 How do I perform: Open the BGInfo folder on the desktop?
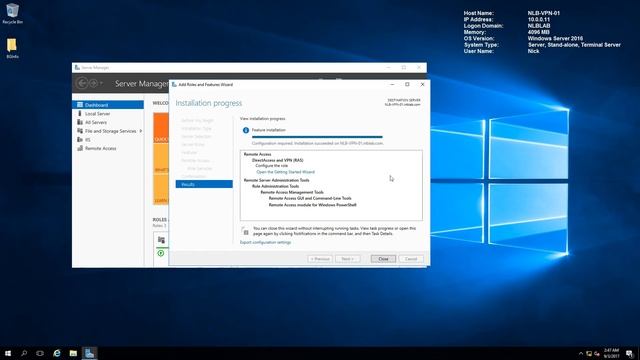(12, 48)
